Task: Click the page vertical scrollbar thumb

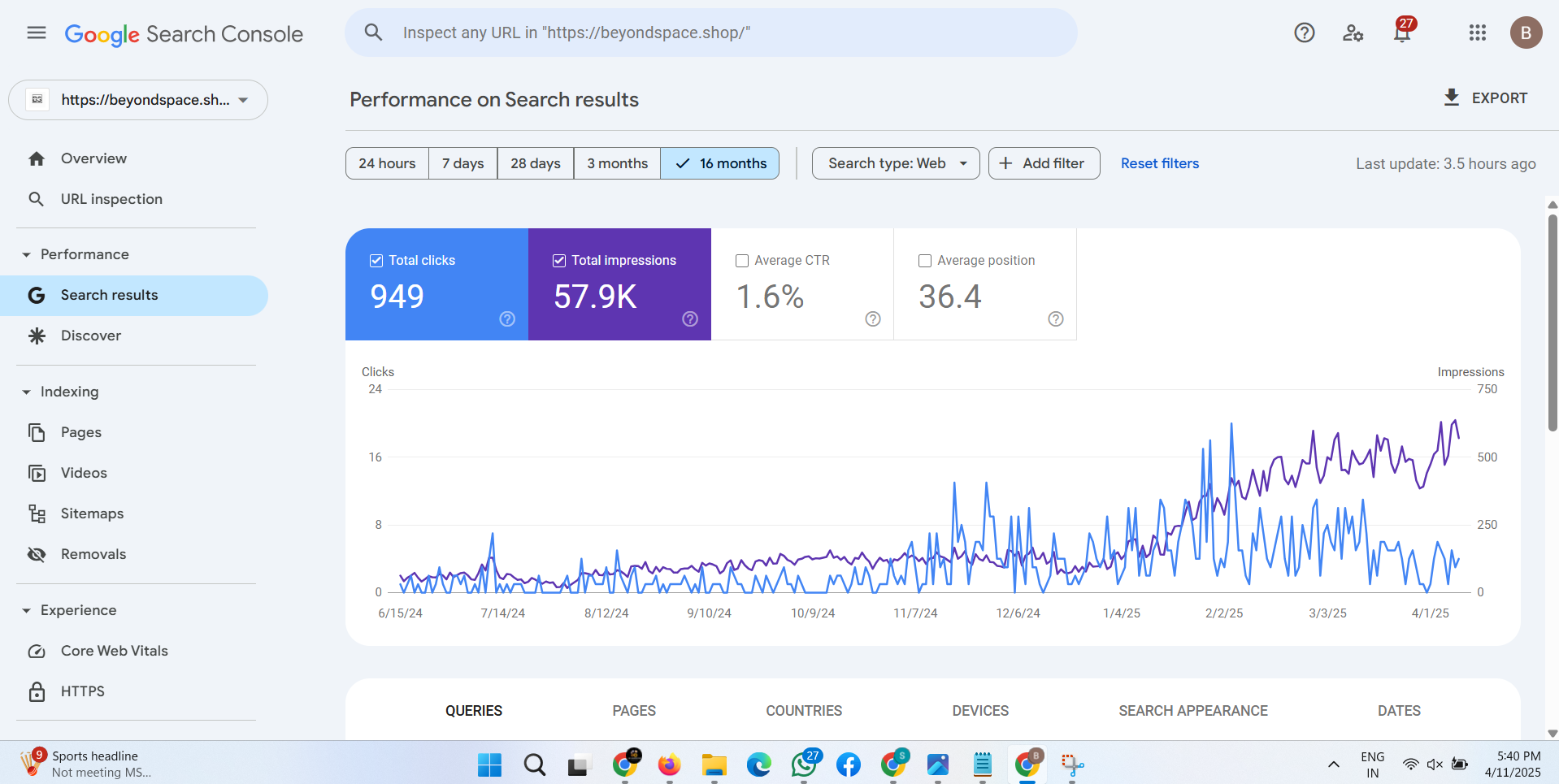Action: pos(1552,323)
